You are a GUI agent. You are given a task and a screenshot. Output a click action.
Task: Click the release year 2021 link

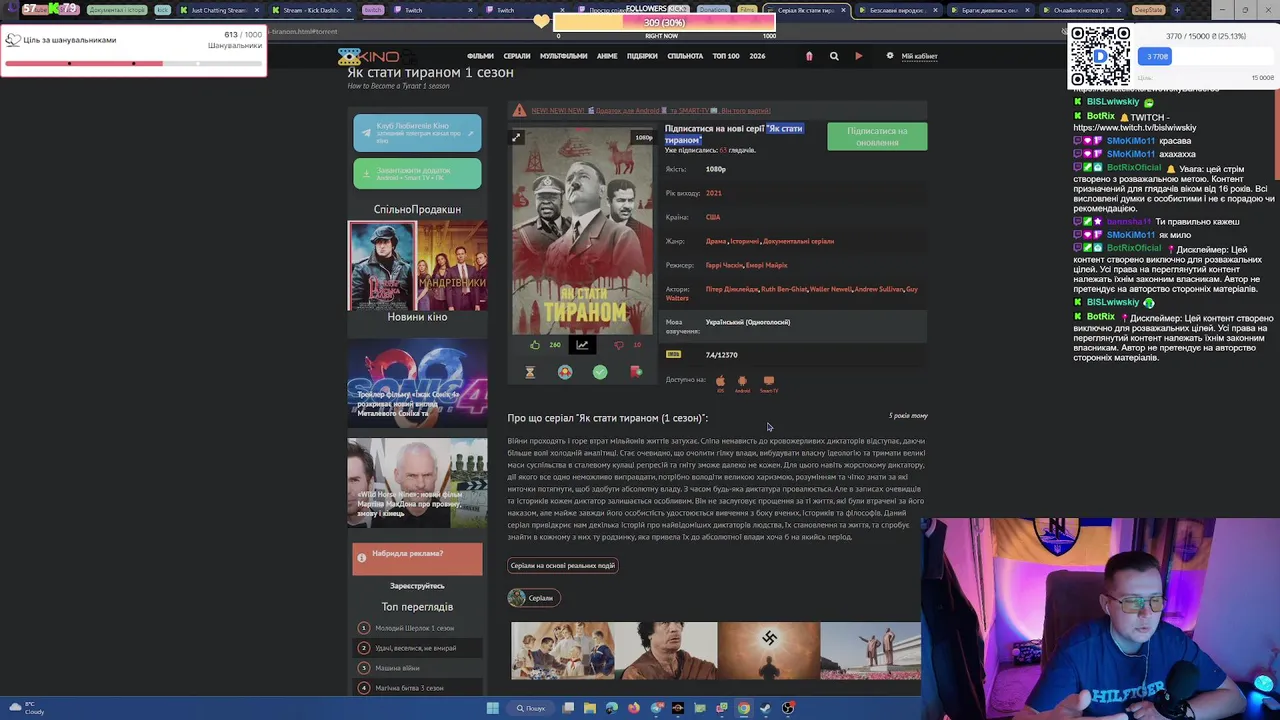click(713, 193)
